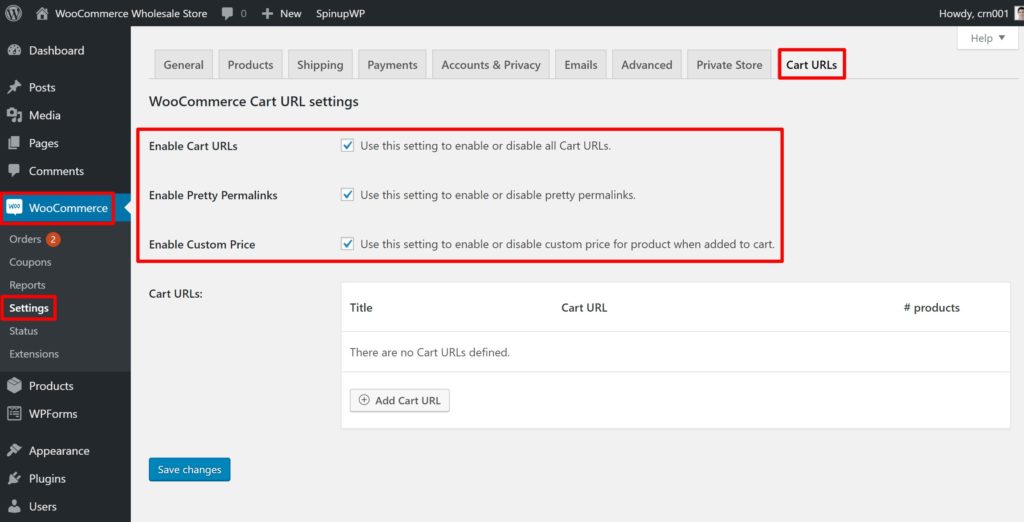Screen dimensions: 1024x522
Task: Switch to the Products settings tab
Action: [x=250, y=65]
